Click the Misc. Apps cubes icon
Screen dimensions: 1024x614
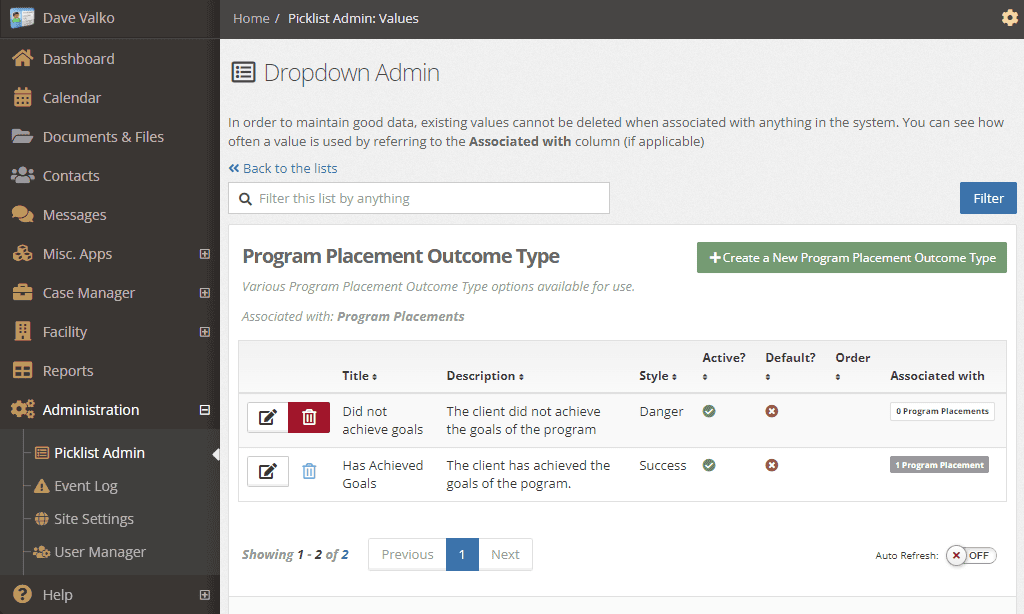pyautogui.click(x=22, y=253)
